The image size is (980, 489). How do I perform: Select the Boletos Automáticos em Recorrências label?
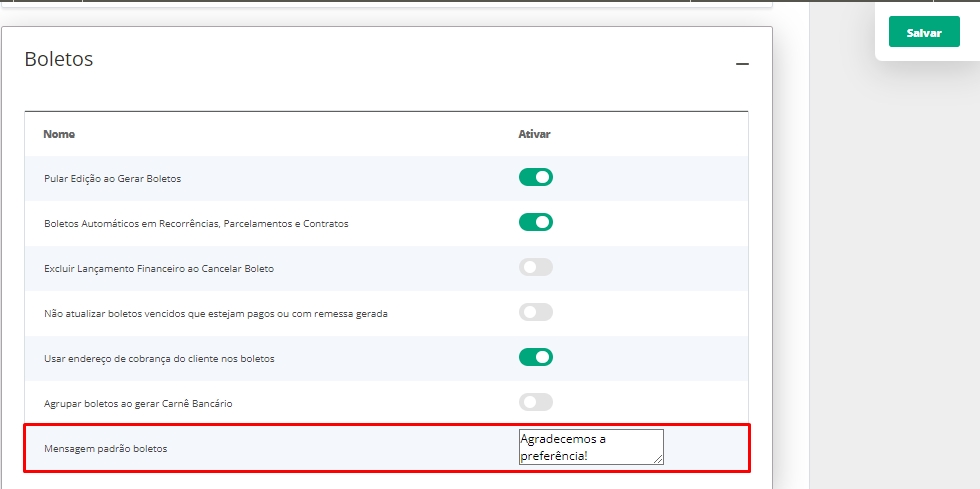[196, 224]
